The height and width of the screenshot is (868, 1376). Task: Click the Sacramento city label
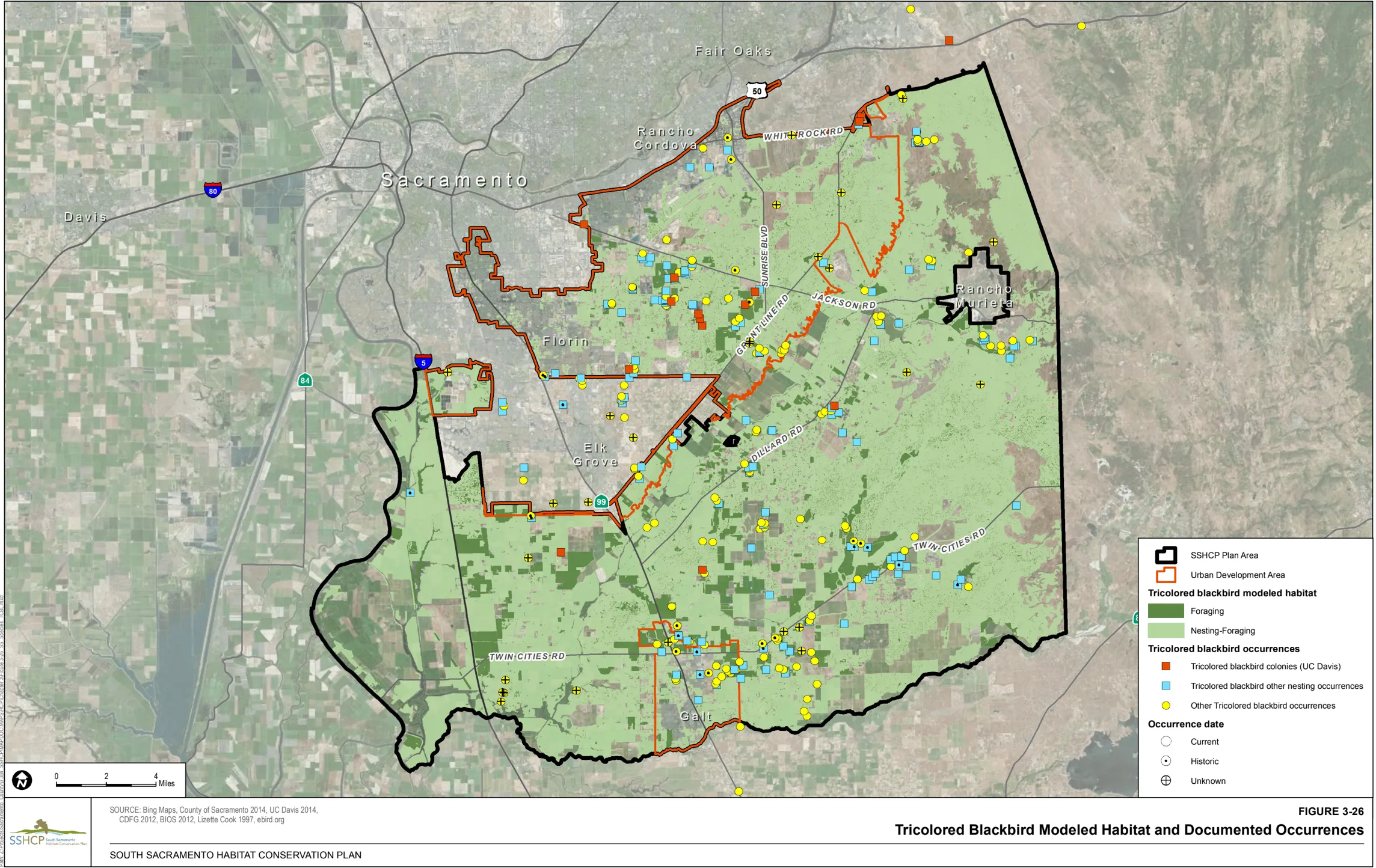click(455, 180)
